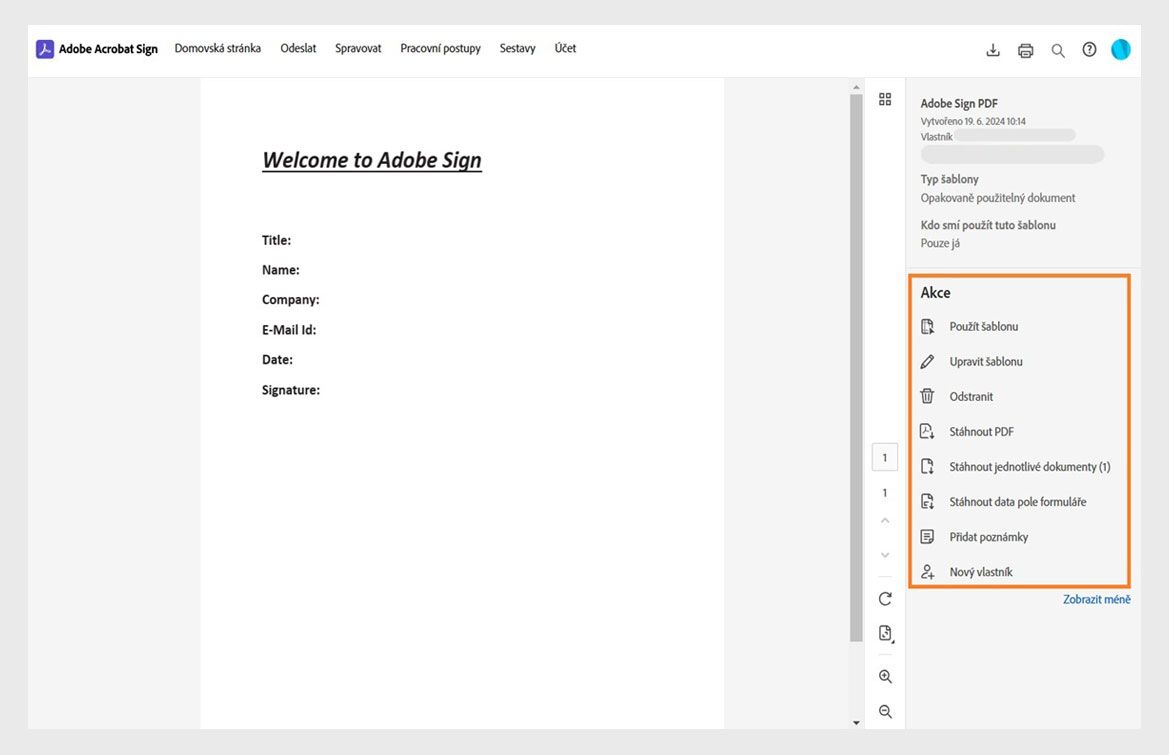
Task: Open help via the question mark icon
Action: [x=1089, y=50]
